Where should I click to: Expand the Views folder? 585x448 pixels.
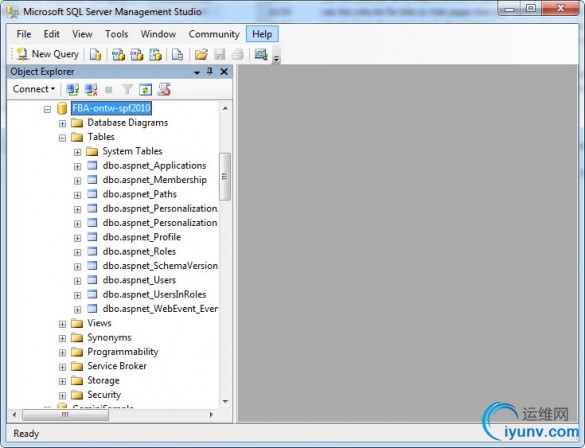62,324
